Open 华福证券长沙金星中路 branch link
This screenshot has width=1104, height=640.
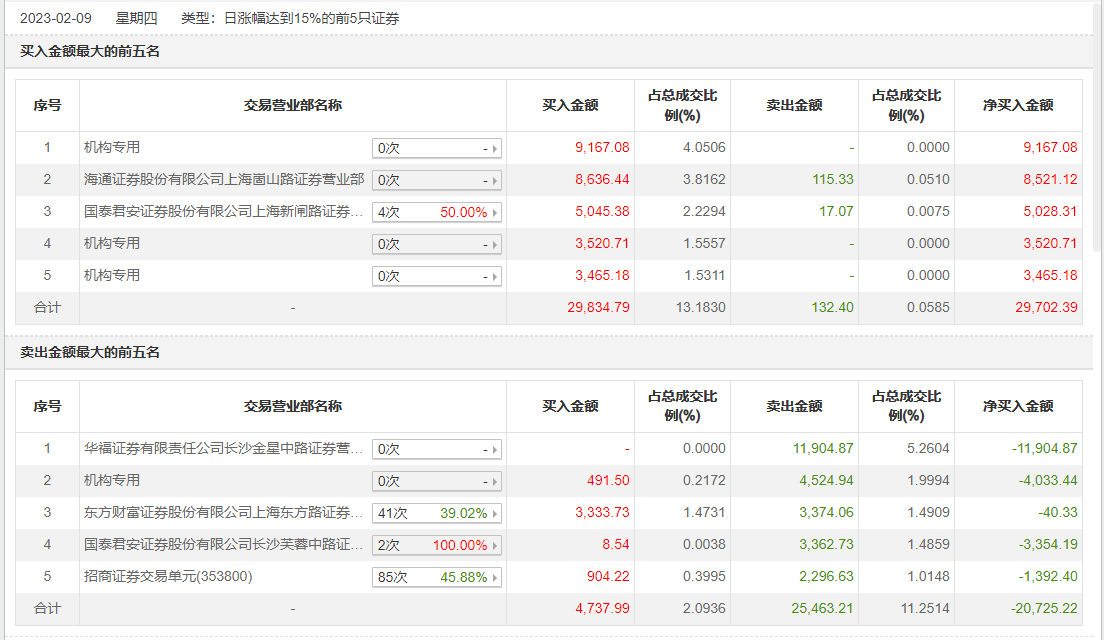tap(224, 449)
